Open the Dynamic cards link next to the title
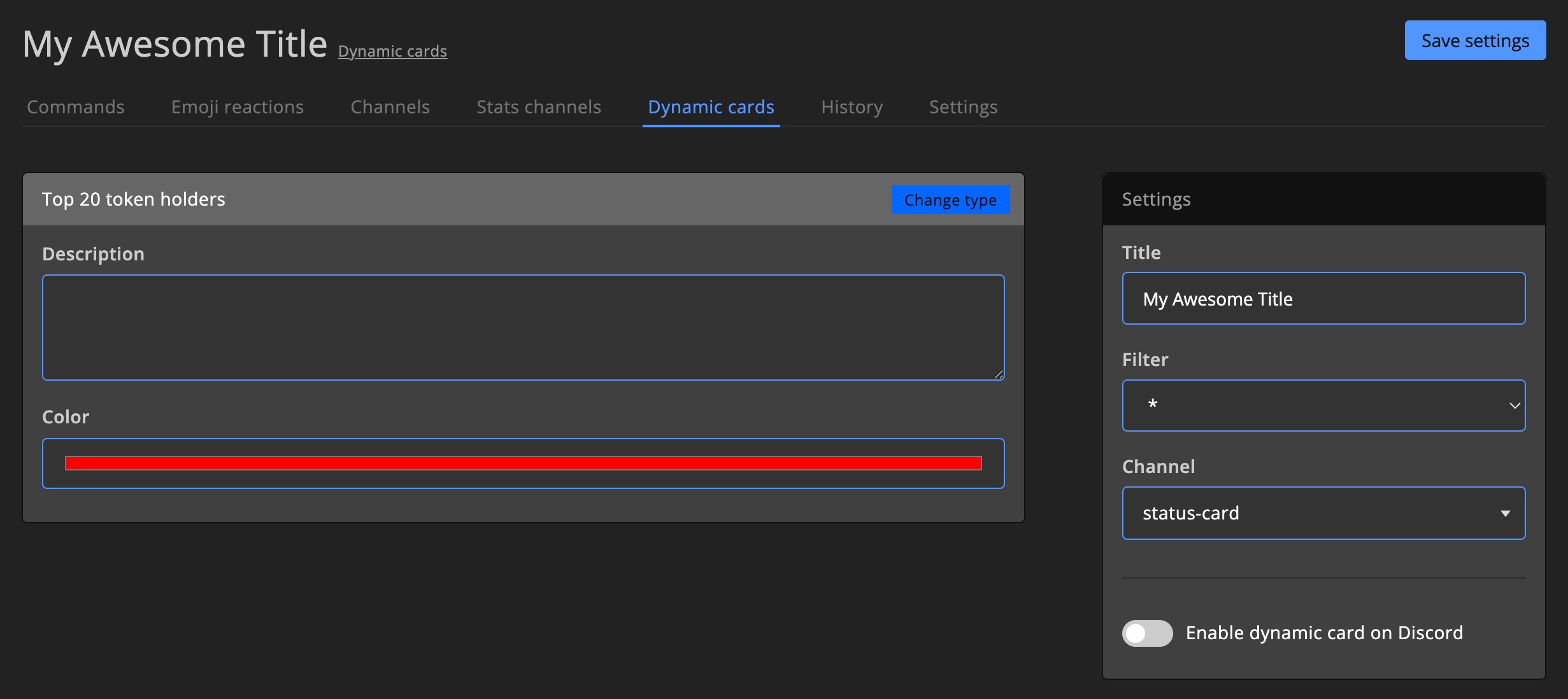Image resolution: width=1568 pixels, height=699 pixels. 392,51
